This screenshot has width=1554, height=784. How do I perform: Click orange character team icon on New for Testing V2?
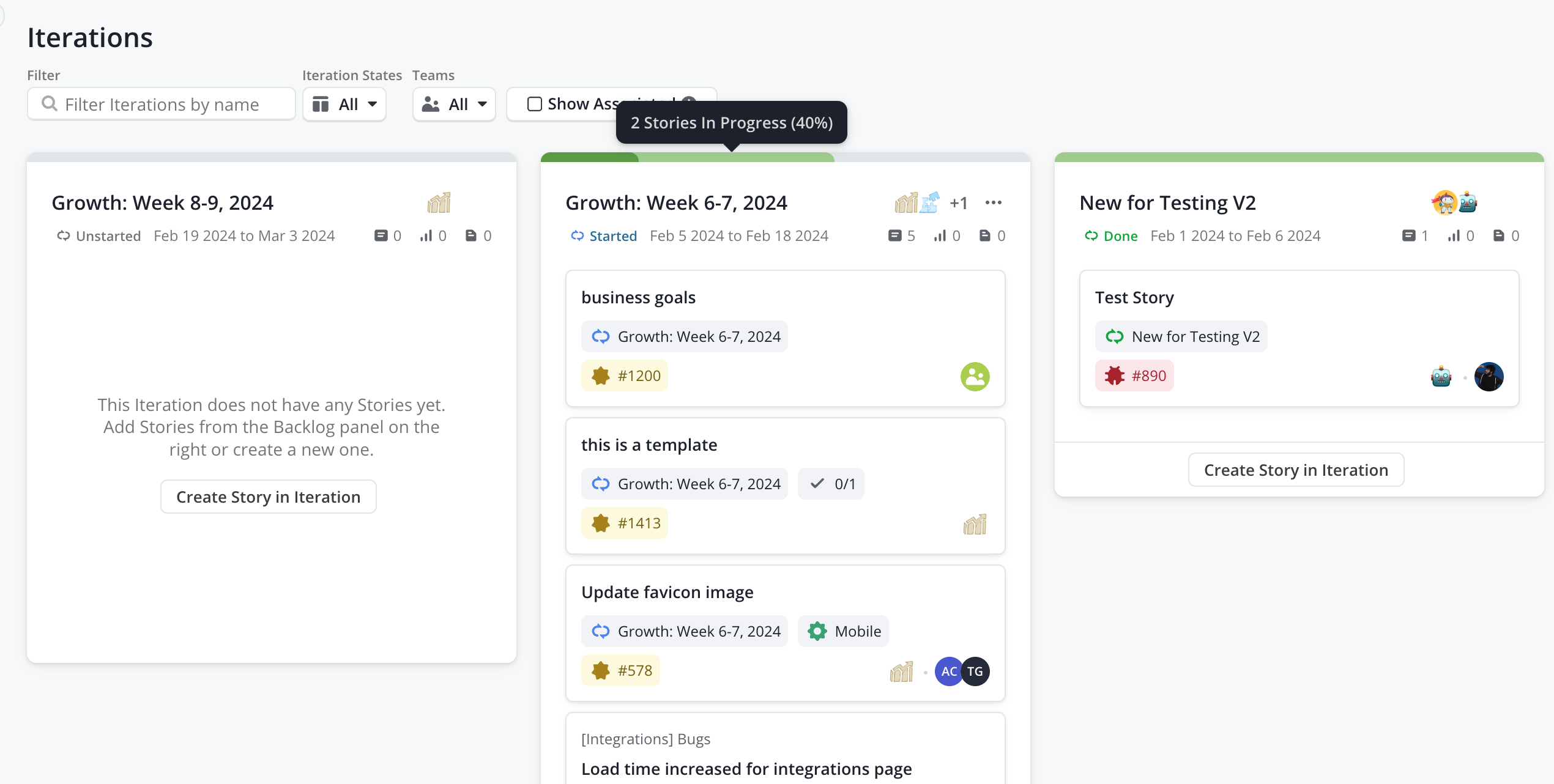point(1444,202)
